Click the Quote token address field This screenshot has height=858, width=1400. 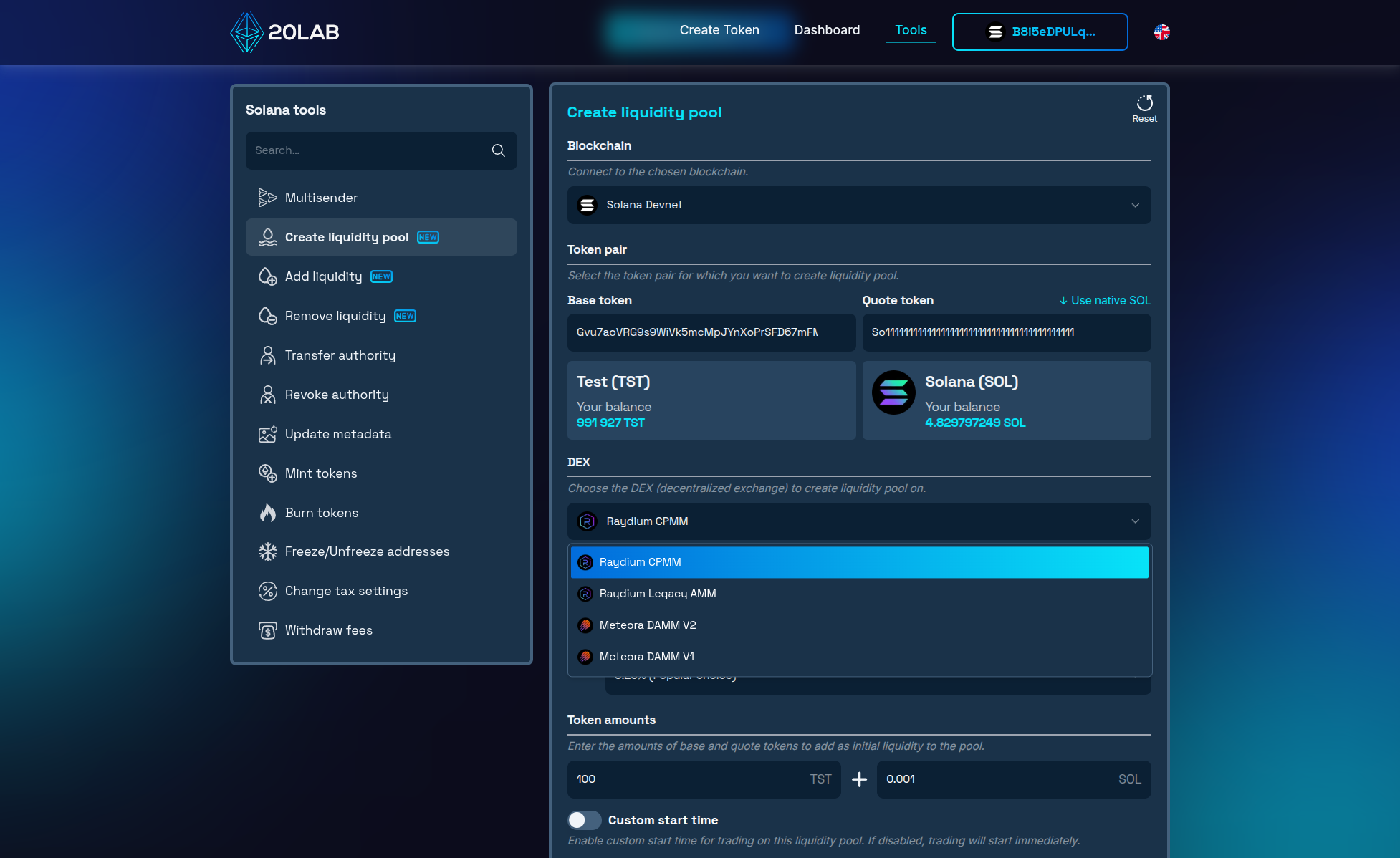[x=1007, y=332]
